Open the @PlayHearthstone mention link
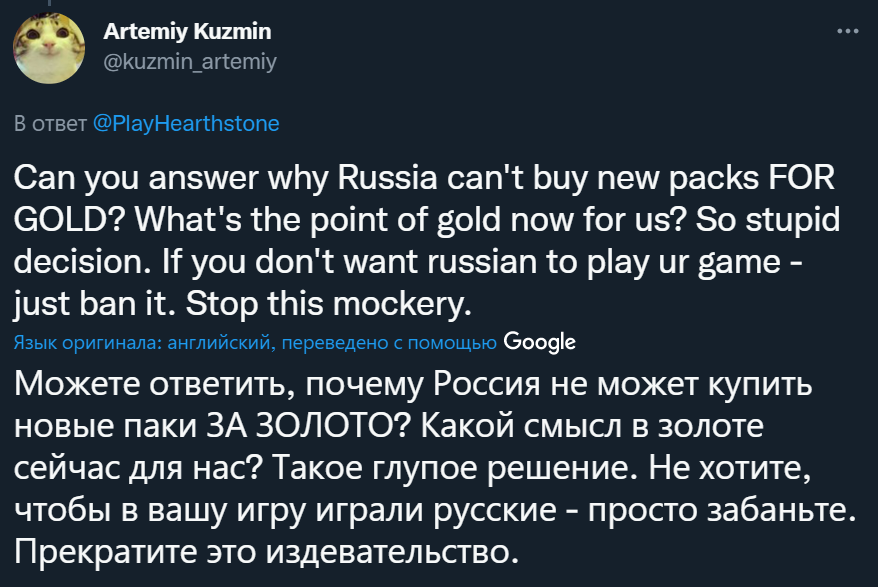Screen dimensions: 878x587 point(186,124)
